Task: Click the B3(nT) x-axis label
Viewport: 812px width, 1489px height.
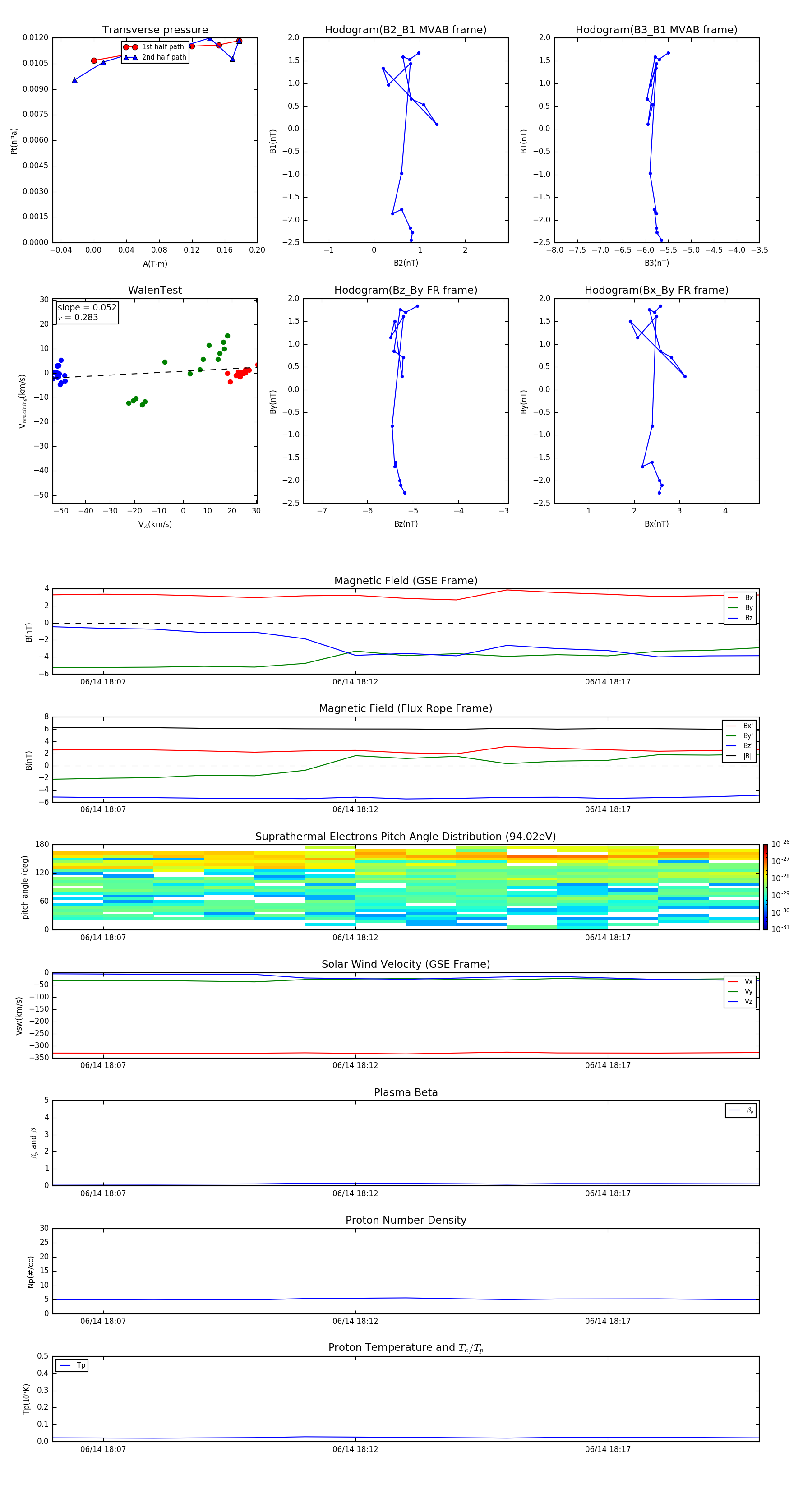Action: (656, 263)
